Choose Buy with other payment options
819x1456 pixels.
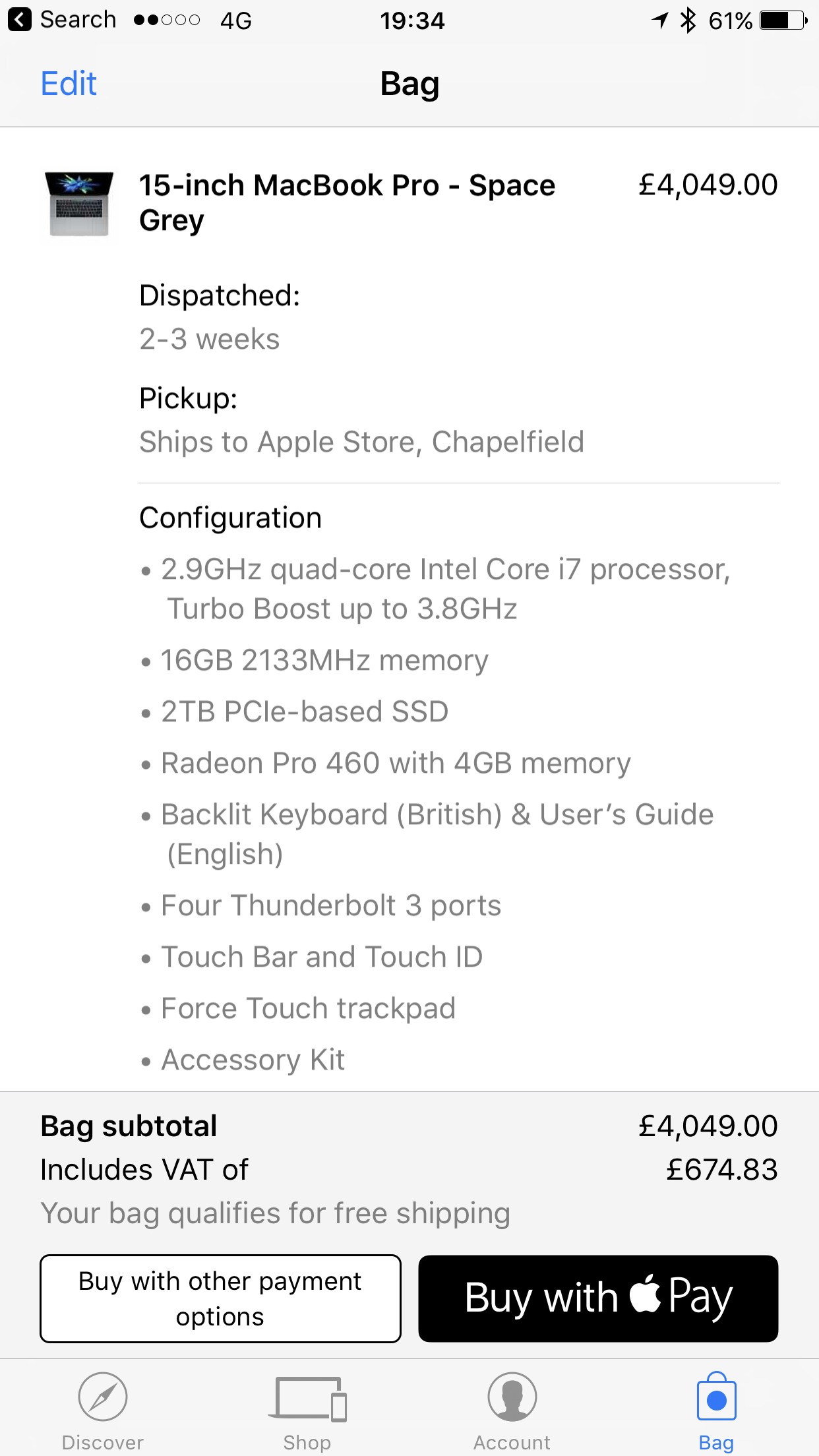point(220,1298)
